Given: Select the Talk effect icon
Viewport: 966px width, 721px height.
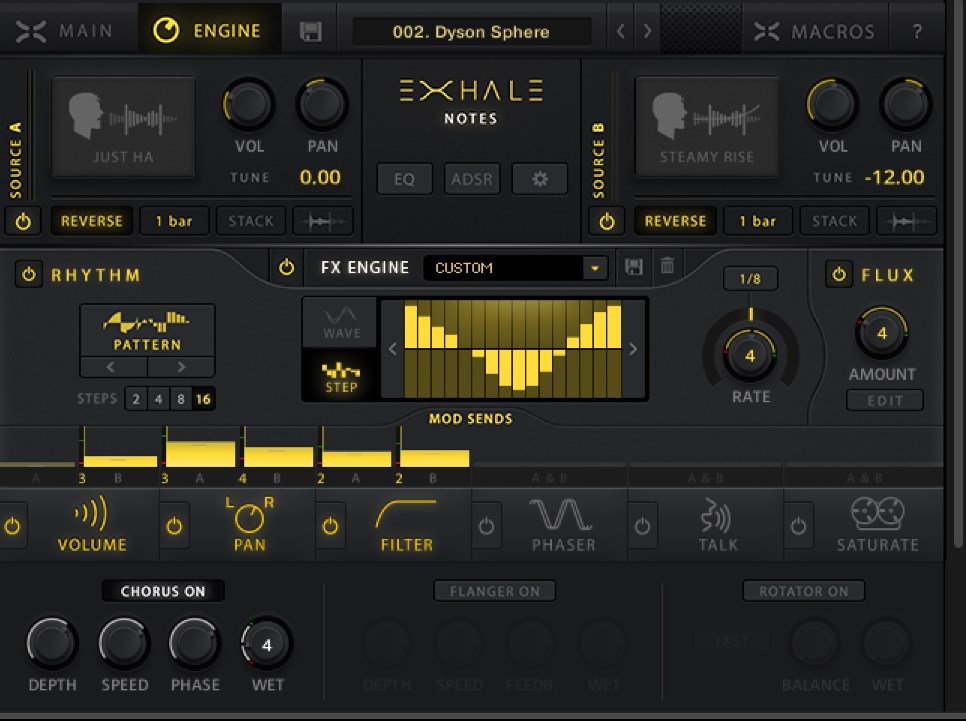Looking at the screenshot, I should coord(717,516).
